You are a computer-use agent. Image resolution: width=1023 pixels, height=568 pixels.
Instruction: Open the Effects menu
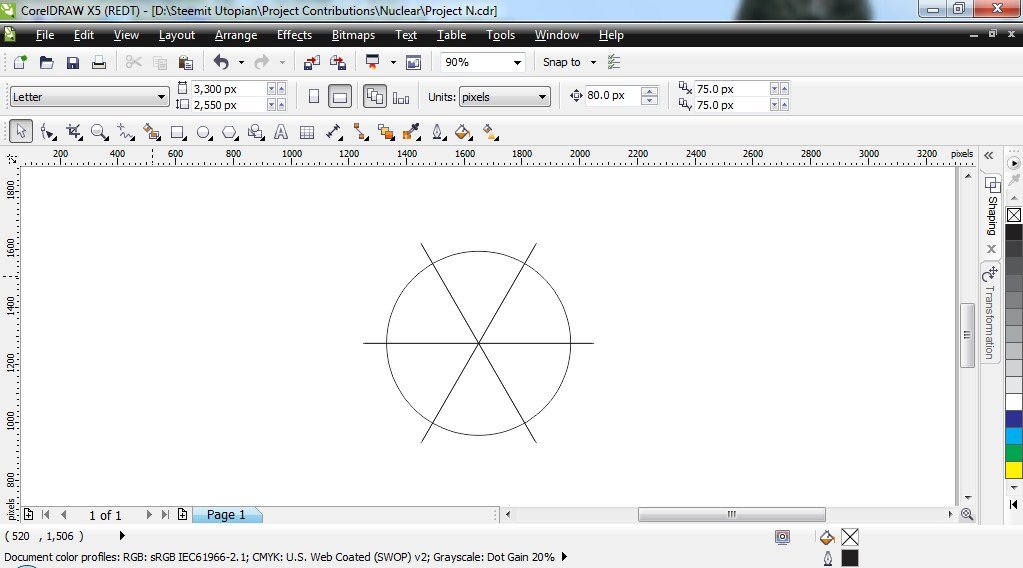pos(294,35)
